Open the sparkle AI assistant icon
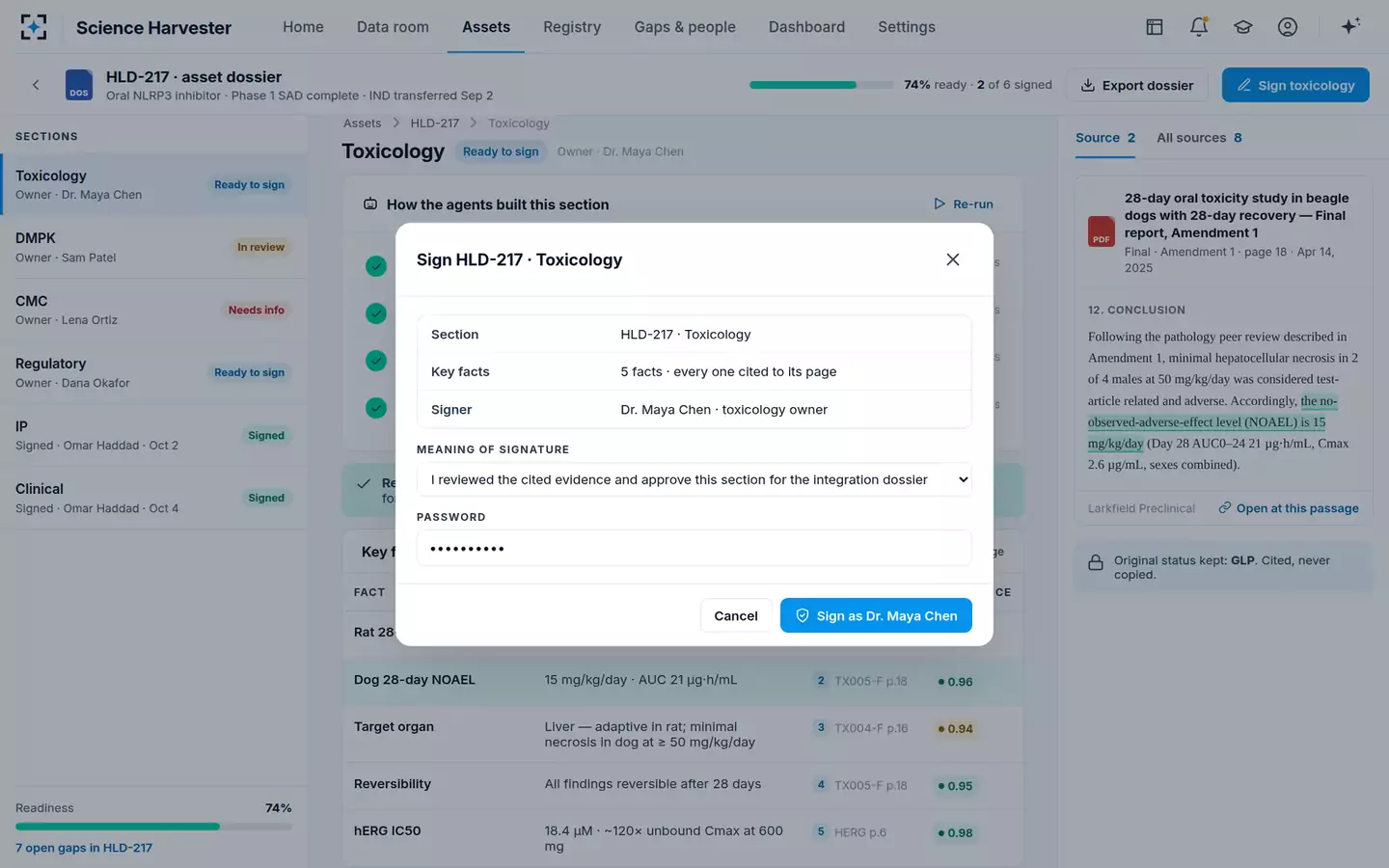The image size is (1389, 868). click(x=1350, y=26)
